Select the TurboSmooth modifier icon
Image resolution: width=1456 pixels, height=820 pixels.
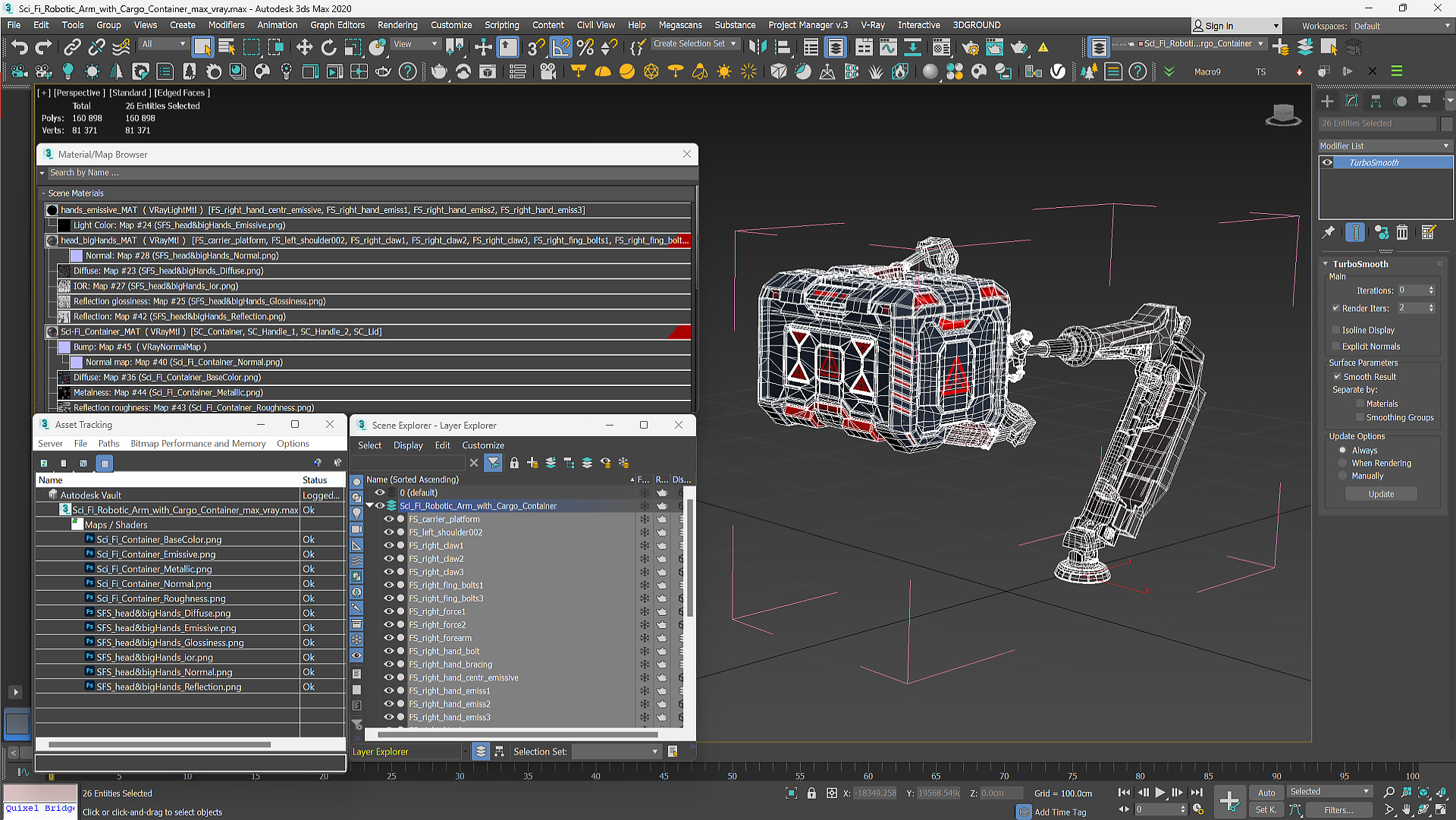(1326, 162)
